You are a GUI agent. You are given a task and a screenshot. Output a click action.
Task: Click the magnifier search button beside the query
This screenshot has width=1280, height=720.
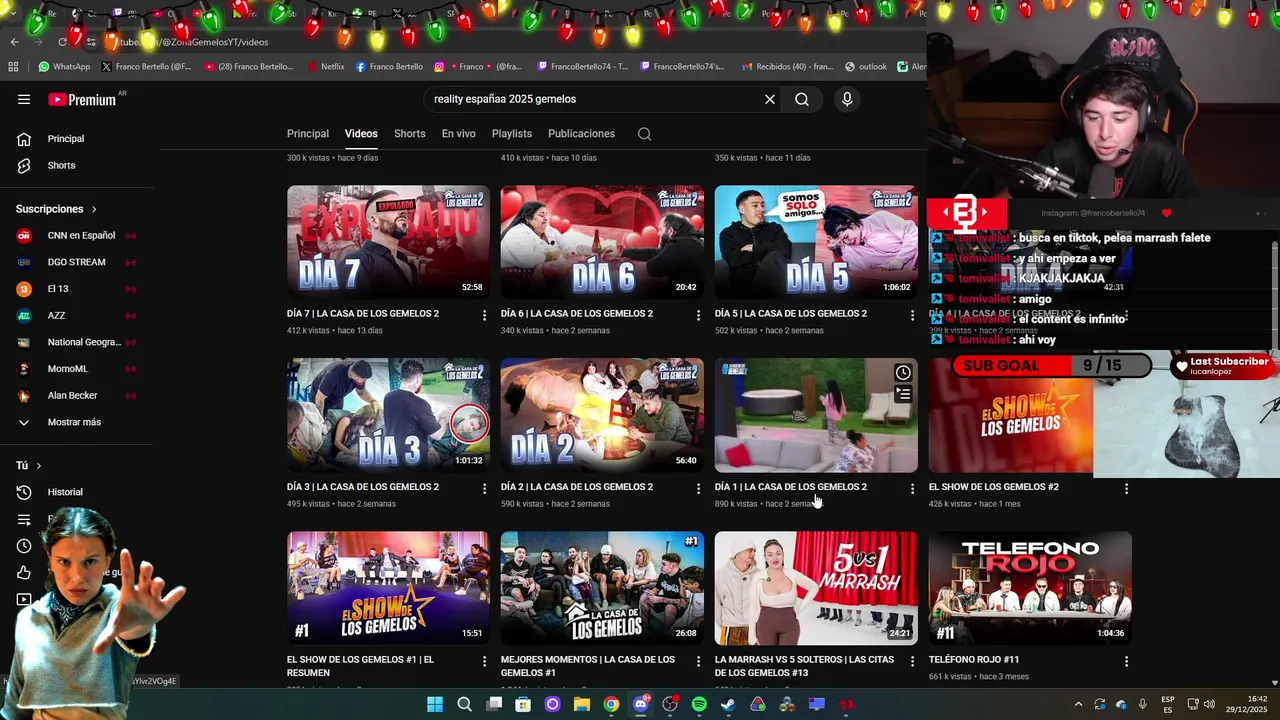pyautogui.click(x=802, y=99)
